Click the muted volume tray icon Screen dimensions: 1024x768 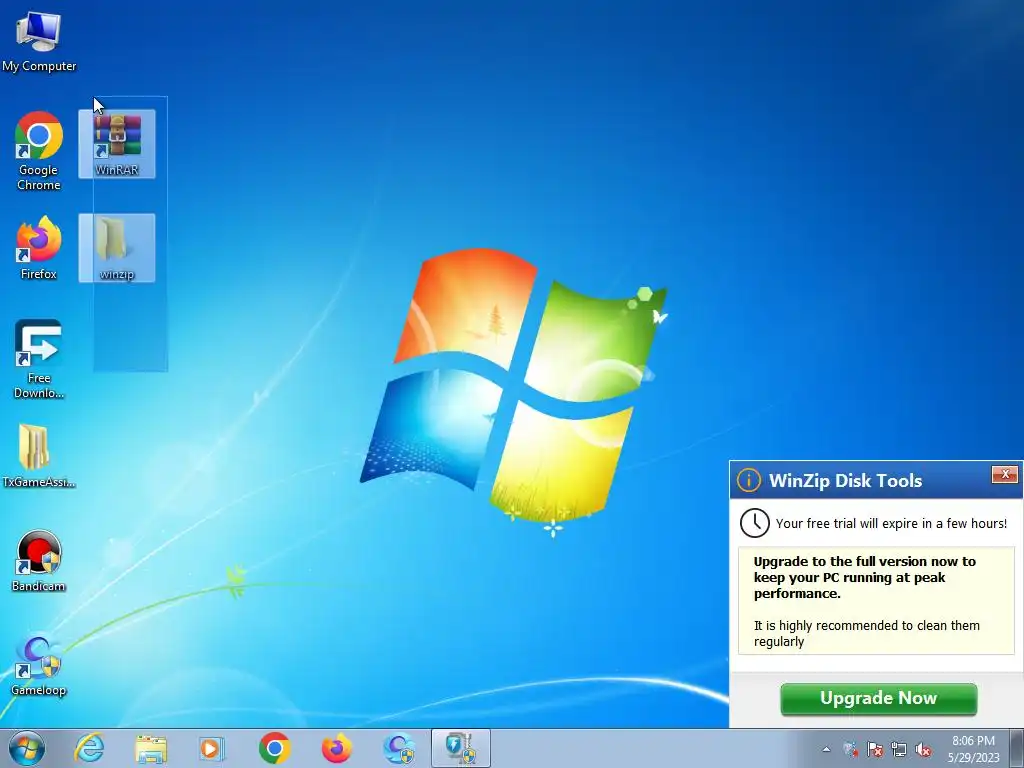pos(923,749)
